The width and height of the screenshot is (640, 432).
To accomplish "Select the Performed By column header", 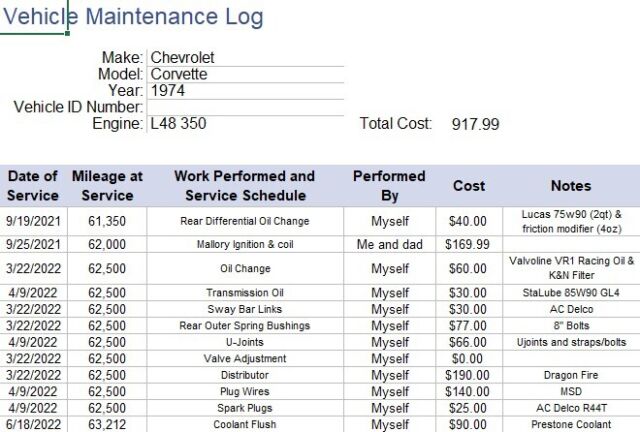I will [389, 185].
